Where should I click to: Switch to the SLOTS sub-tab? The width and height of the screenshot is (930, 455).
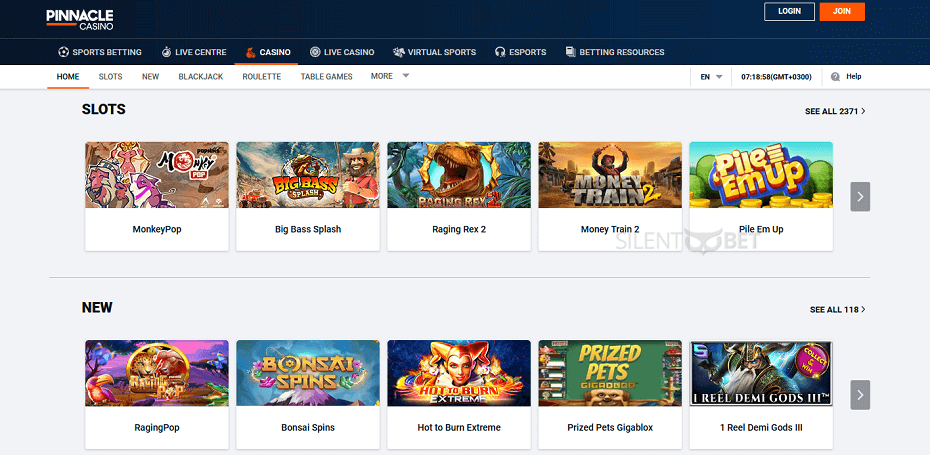click(110, 77)
